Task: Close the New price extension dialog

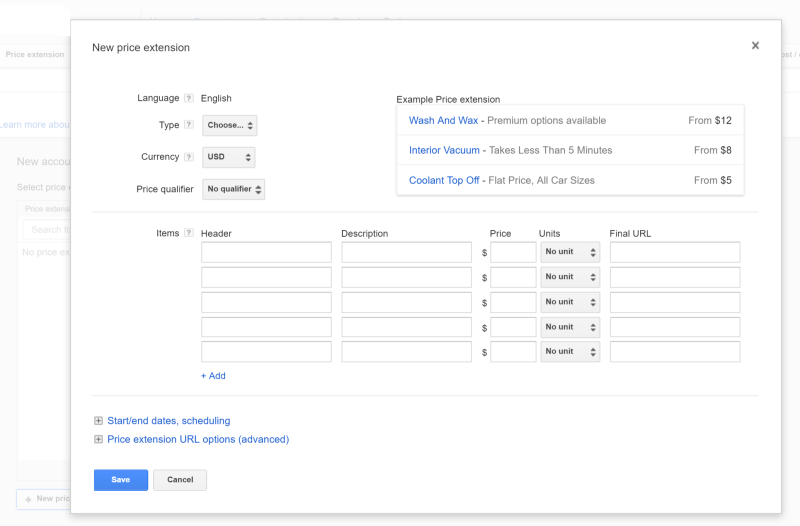Action: click(755, 46)
